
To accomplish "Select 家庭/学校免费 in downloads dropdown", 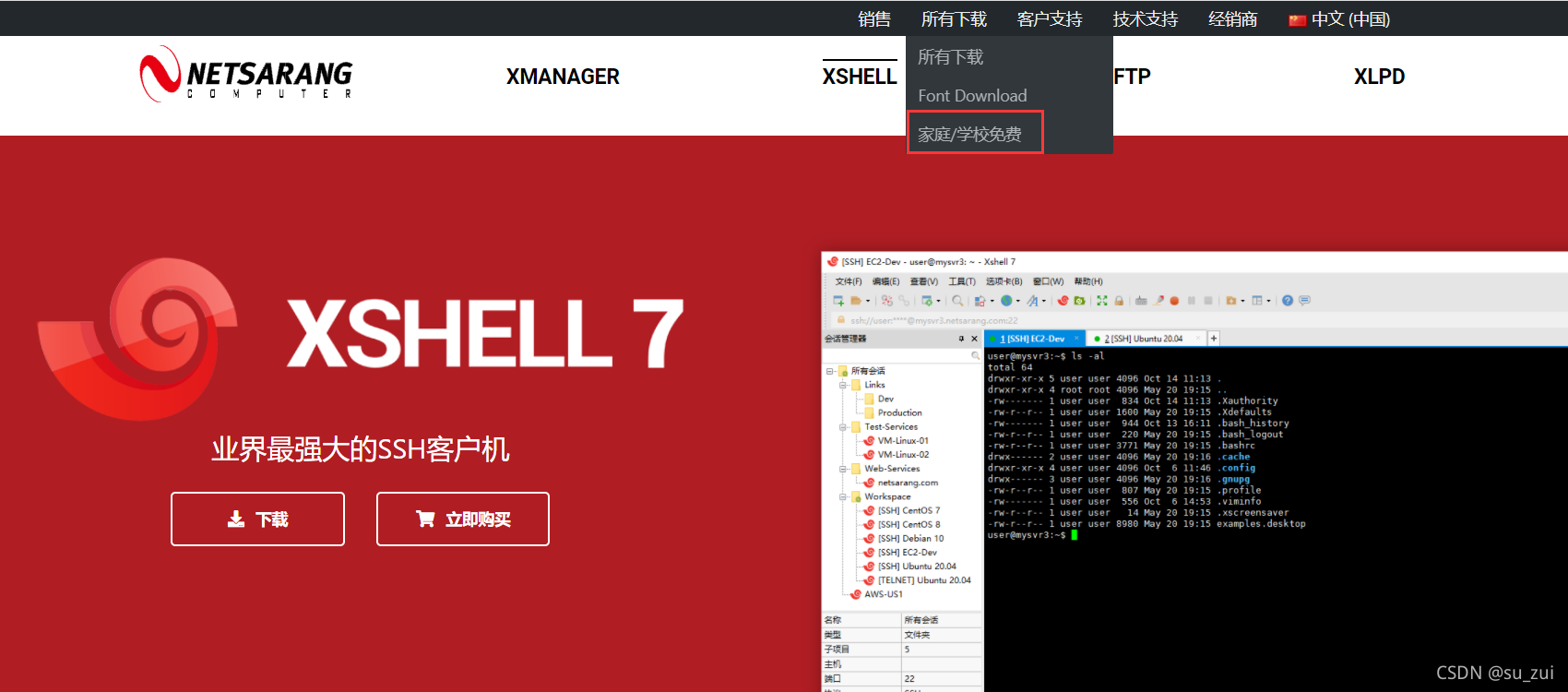I will (x=969, y=135).
